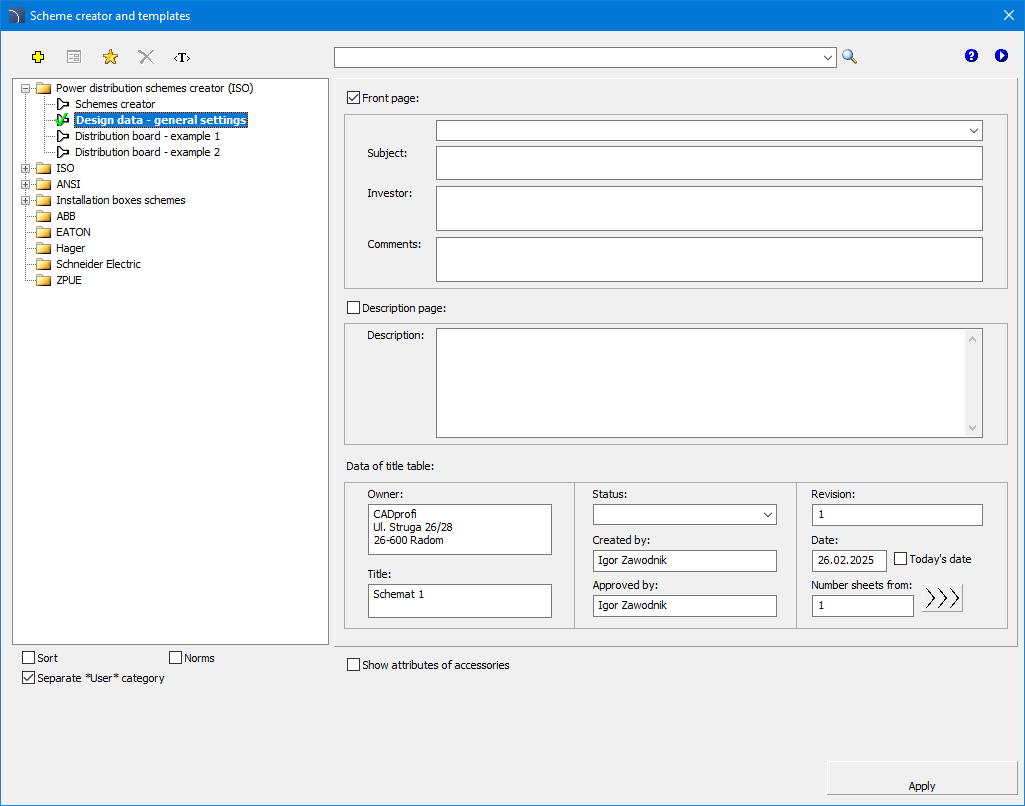Enable the Description page checkbox

353,308
